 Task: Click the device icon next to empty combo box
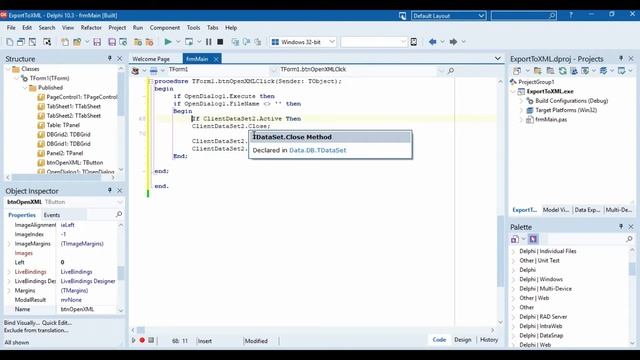(x=413, y=42)
